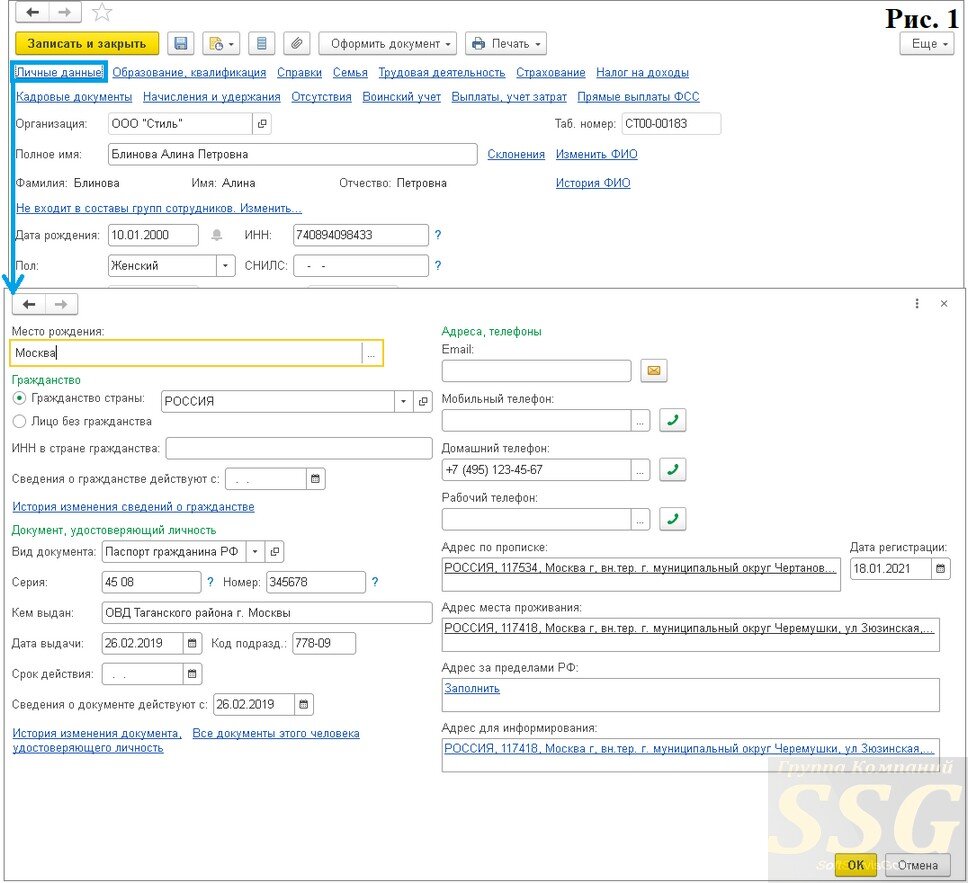The height and width of the screenshot is (883, 968).
Task: Send email with envelope icon
Action: pyautogui.click(x=654, y=370)
